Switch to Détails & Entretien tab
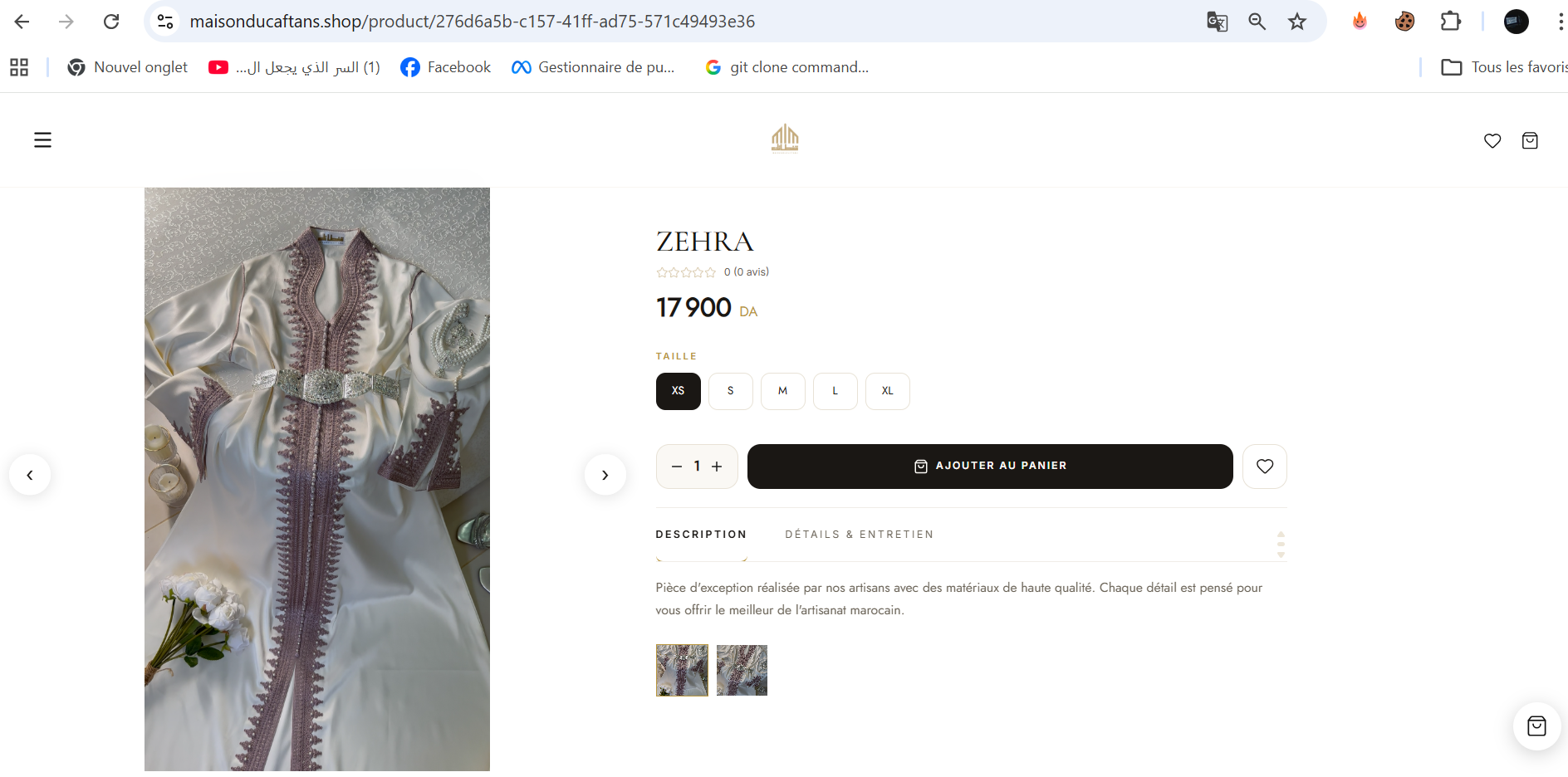1568x777 pixels. pos(859,535)
